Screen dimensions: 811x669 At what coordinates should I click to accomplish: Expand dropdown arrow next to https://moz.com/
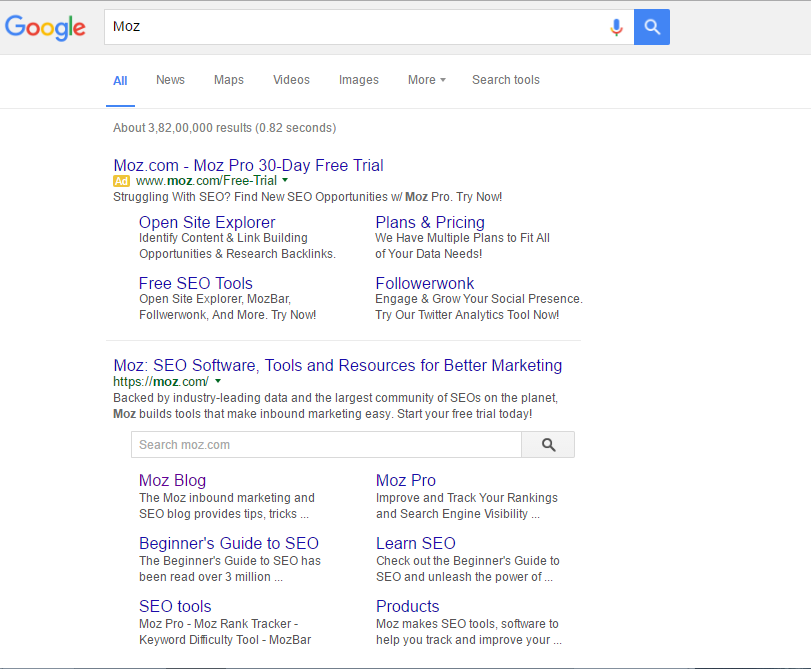pos(218,381)
